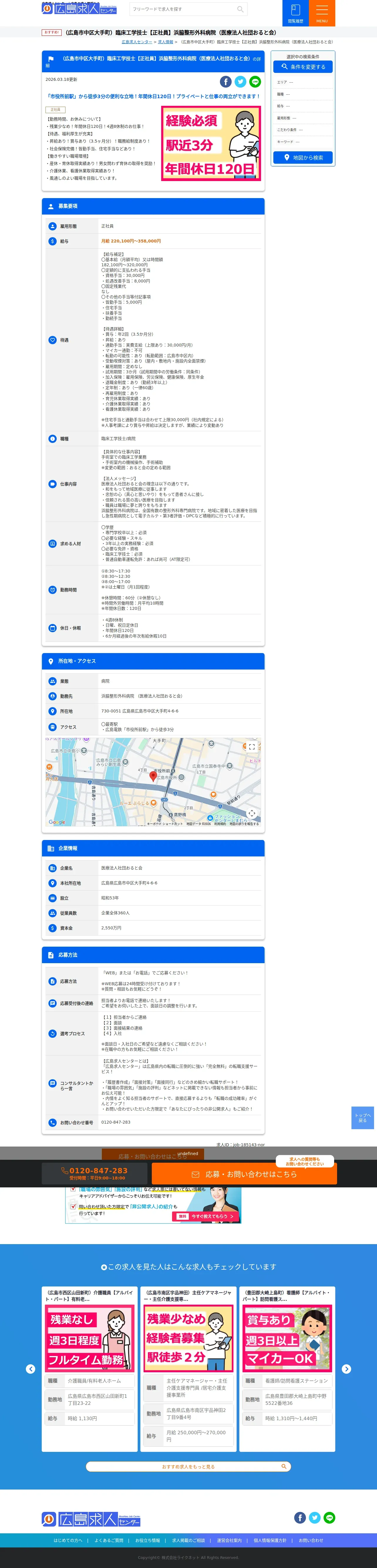Share the job on Twitter near the update date
This screenshot has height=1568, width=377.
240,82
